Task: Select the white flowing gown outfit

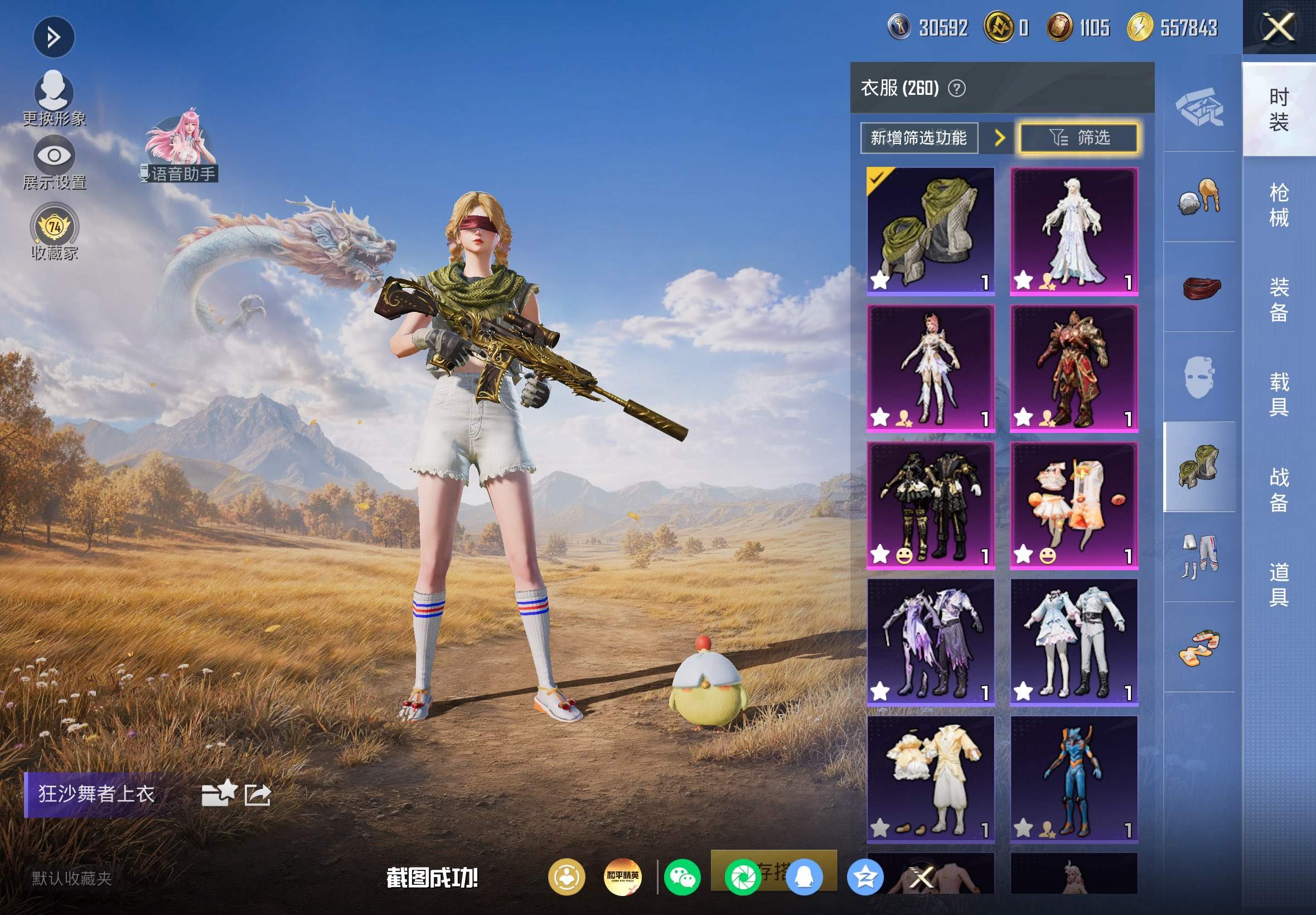Action: click(1073, 231)
